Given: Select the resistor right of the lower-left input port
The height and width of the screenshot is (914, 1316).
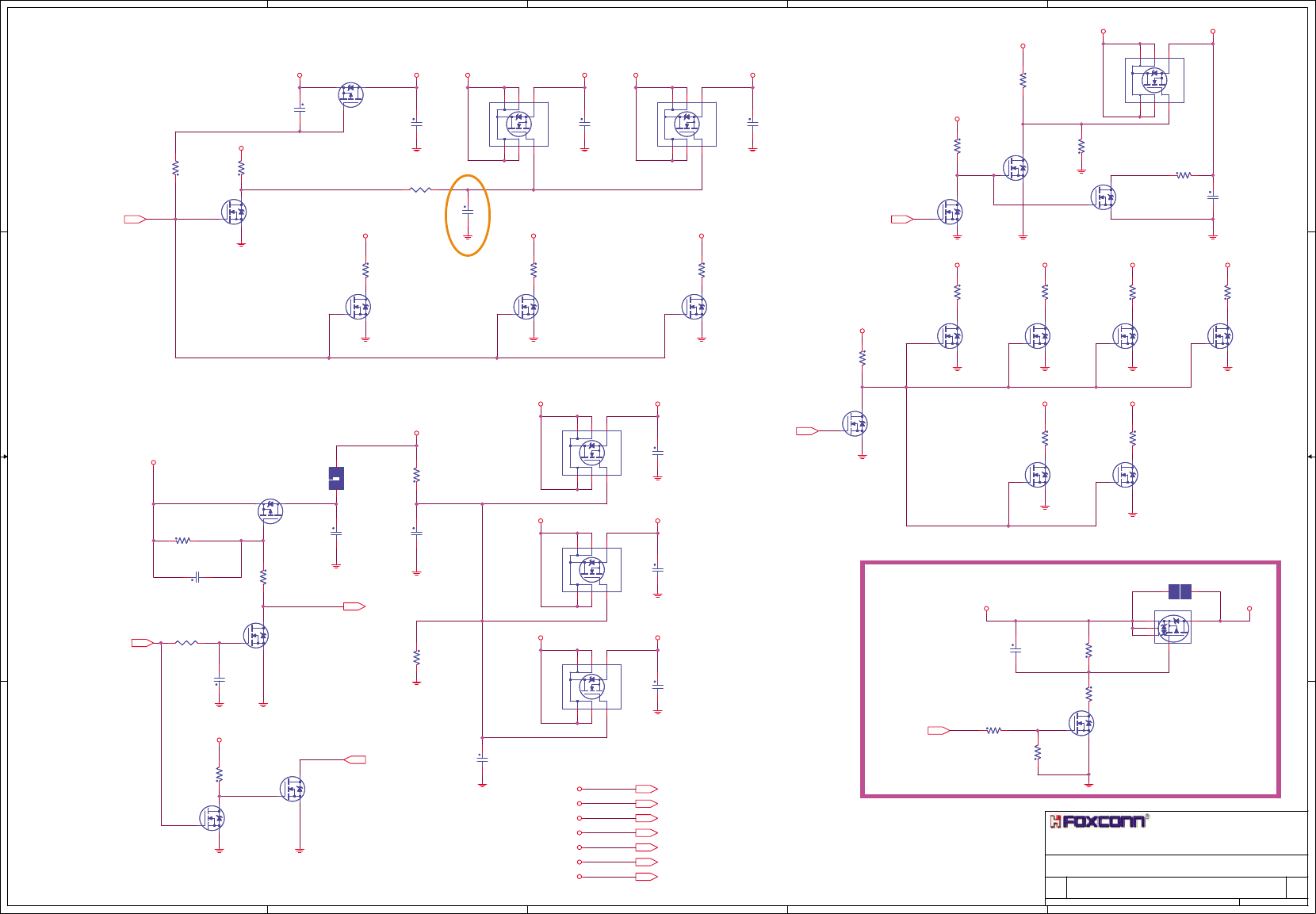Looking at the screenshot, I should [186, 643].
